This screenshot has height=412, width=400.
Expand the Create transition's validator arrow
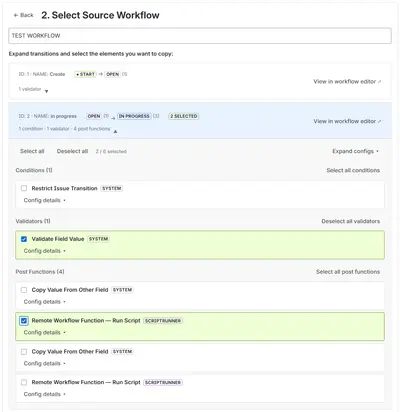(46, 91)
